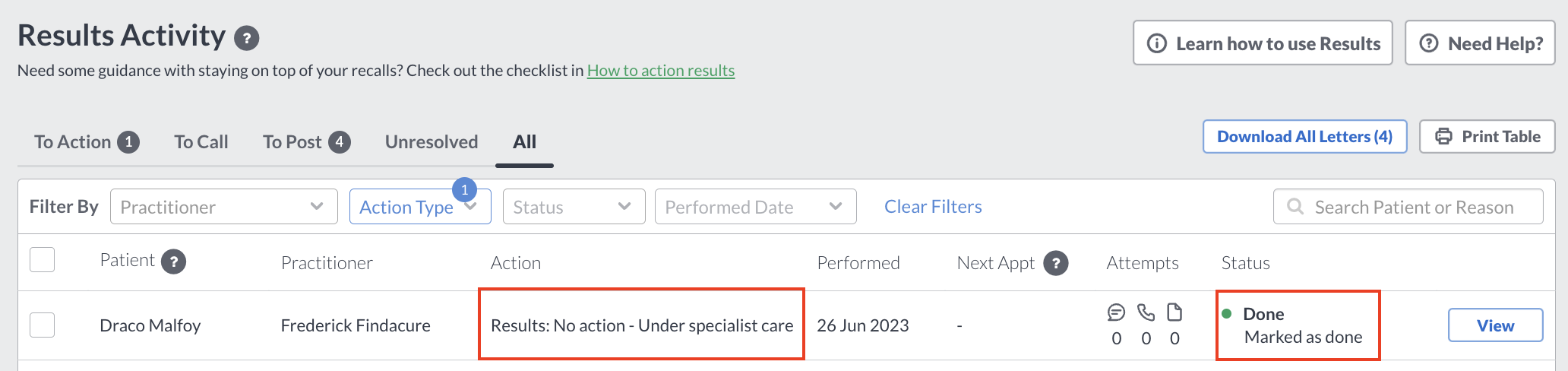Switch to the Unresolved tab

click(432, 142)
